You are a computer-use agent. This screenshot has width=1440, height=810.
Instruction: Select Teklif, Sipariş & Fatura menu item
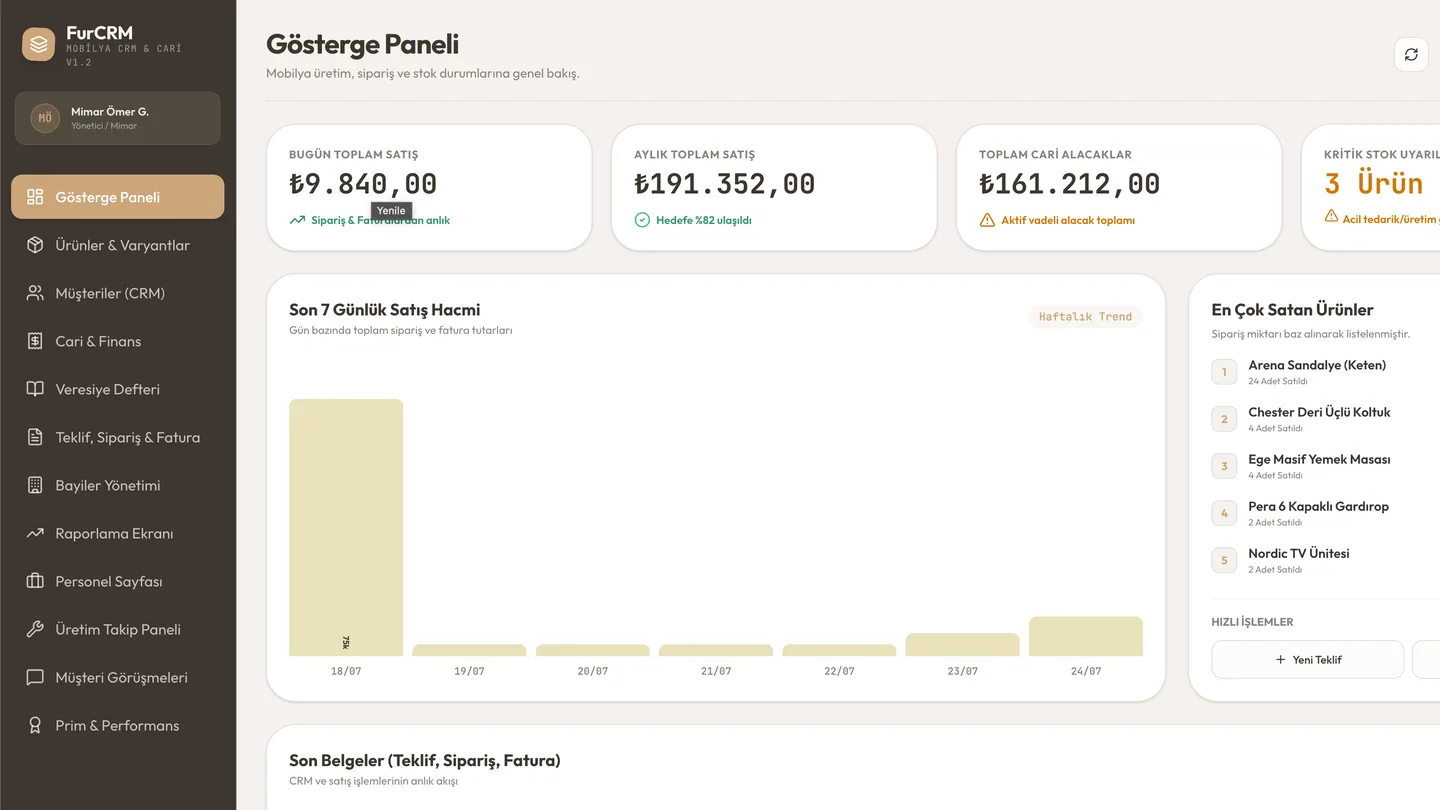click(118, 437)
